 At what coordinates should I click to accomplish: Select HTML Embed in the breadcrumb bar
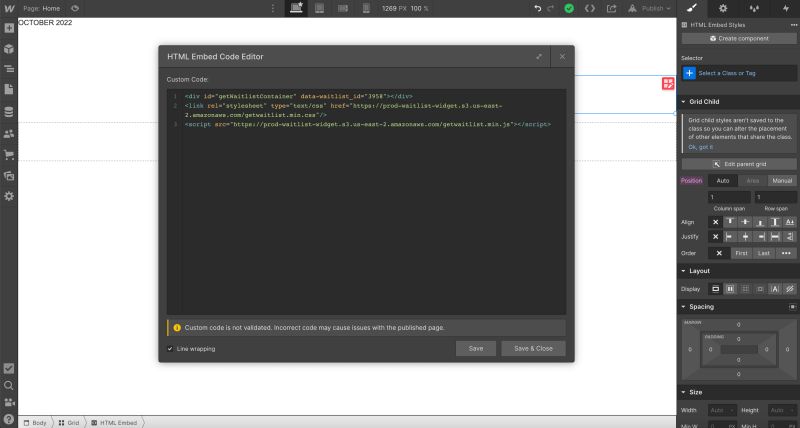tap(114, 423)
